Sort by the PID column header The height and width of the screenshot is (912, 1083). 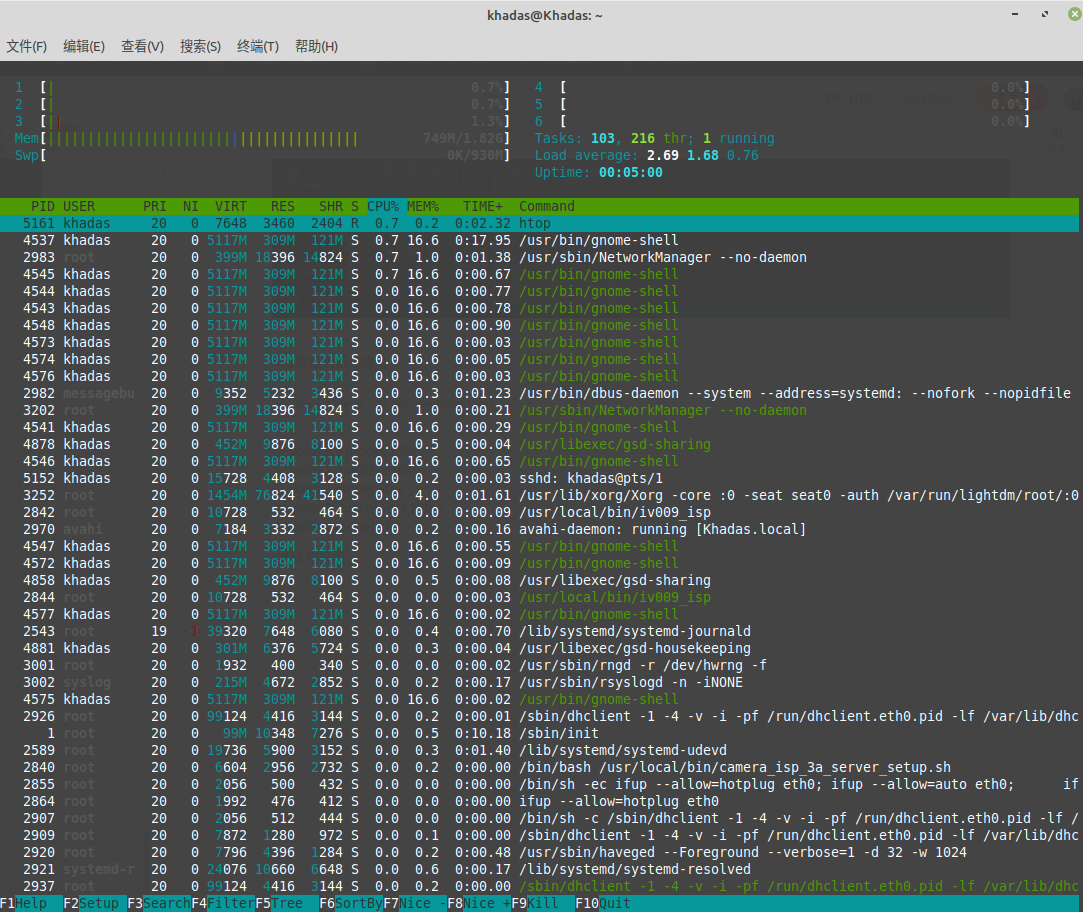pyautogui.click(x=42, y=207)
